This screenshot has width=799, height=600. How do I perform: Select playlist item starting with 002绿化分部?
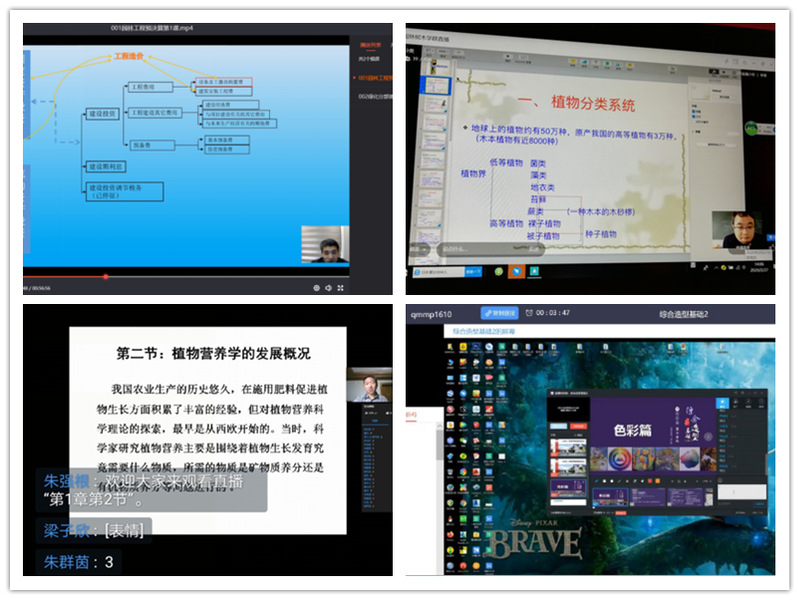[375, 96]
